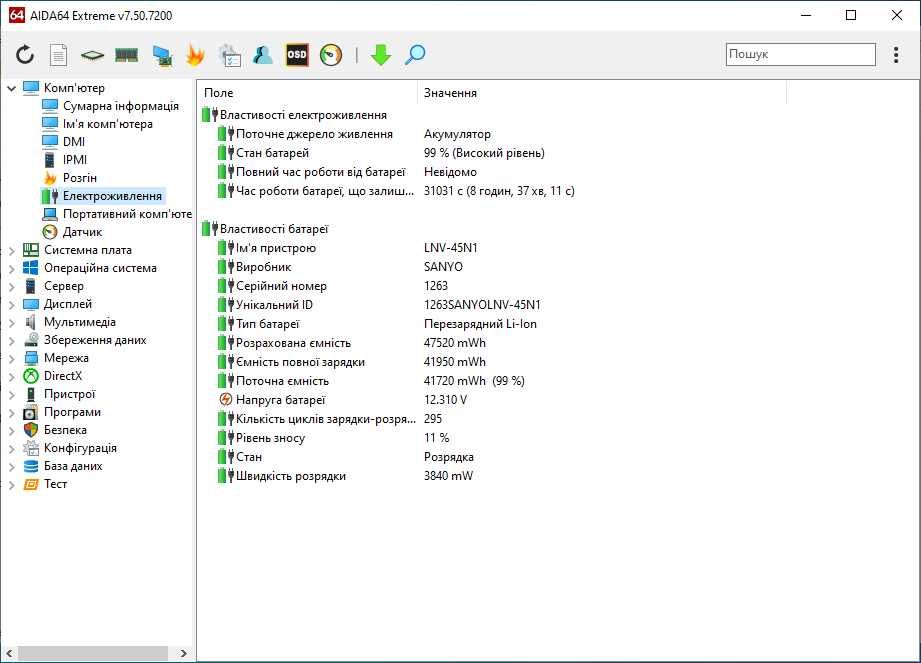Collapse the Комп'ютер tree node
Image resolution: width=921 pixels, height=663 pixels.
point(11,88)
